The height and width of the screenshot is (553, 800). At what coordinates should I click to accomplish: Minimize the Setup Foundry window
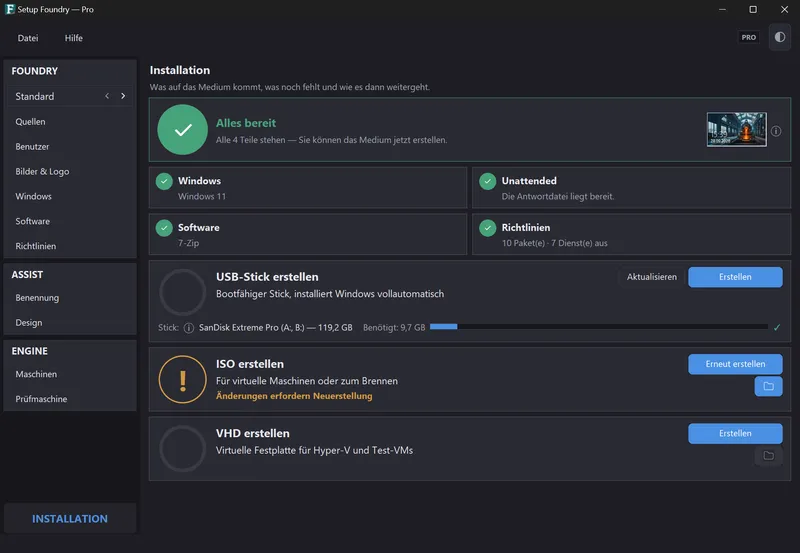[722, 9]
